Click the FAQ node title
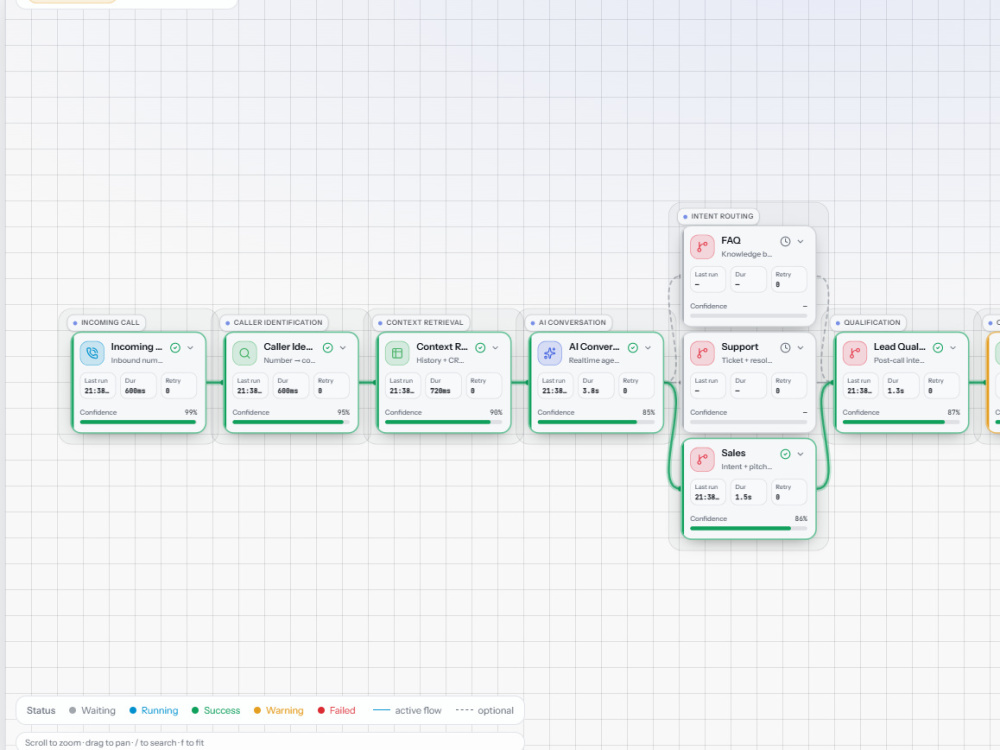 731,240
